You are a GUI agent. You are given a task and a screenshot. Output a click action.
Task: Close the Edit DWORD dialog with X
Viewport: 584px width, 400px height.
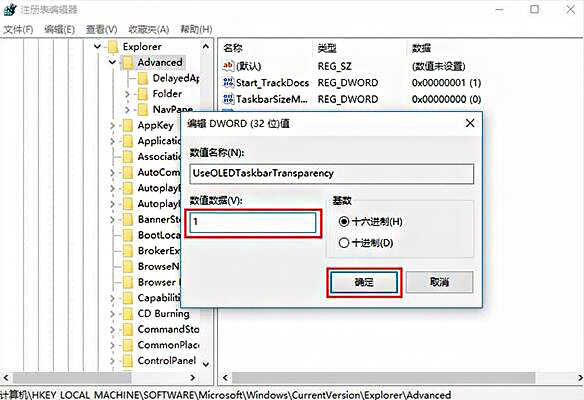[x=470, y=123]
